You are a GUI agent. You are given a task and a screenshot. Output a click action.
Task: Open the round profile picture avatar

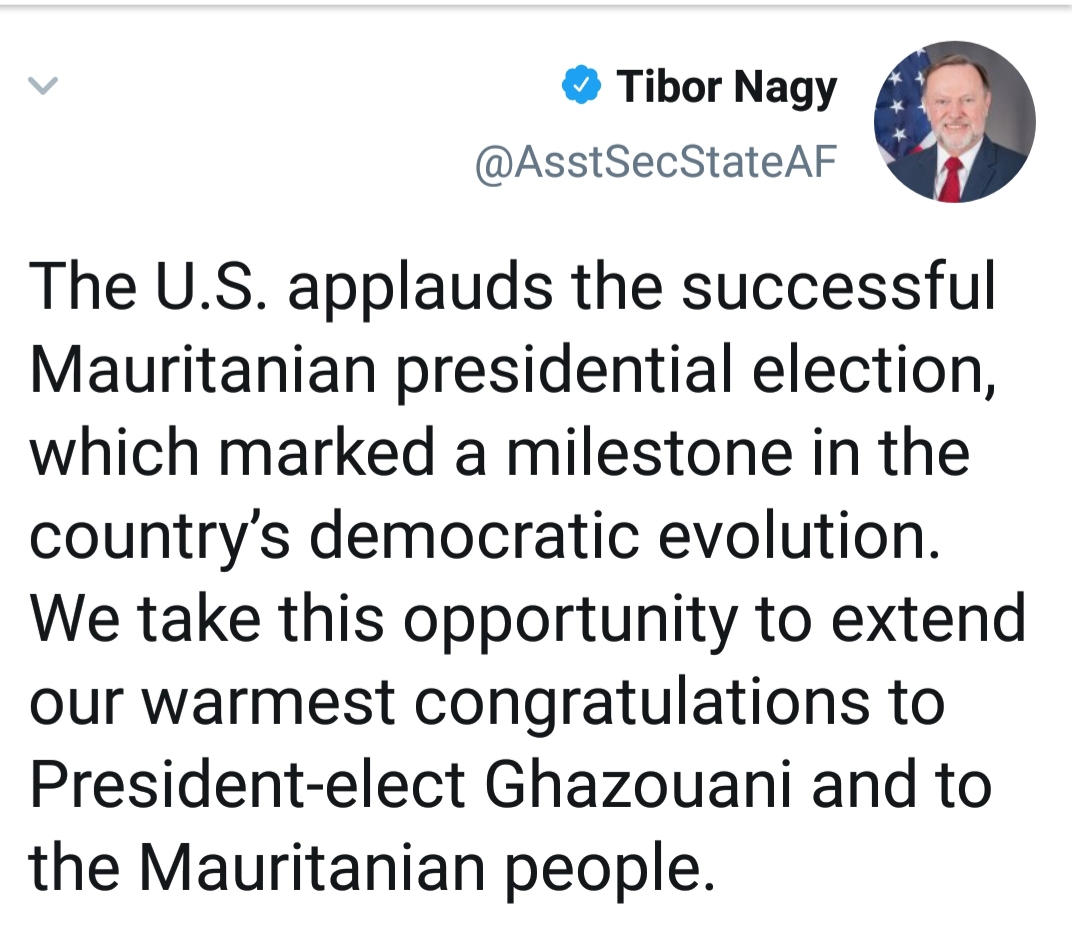coord(954,121)
